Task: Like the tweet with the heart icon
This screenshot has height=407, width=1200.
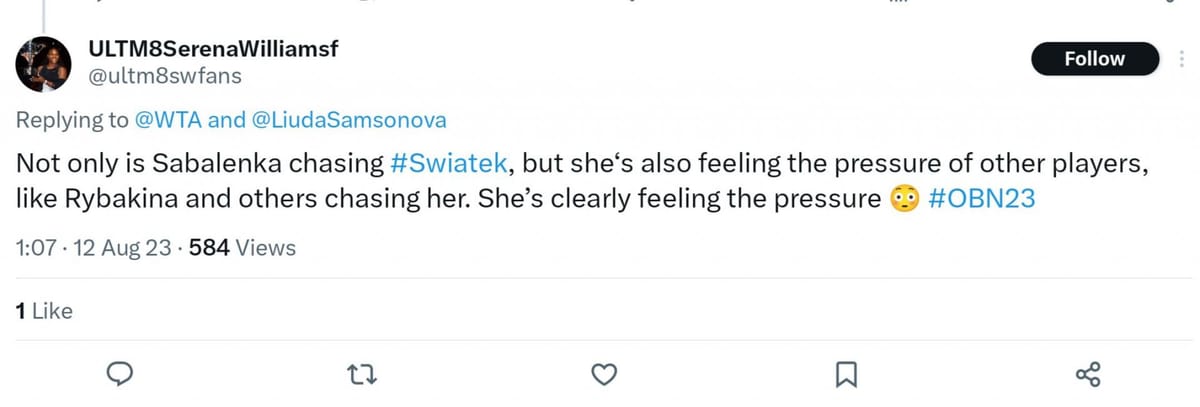Action: click(603, 374)
